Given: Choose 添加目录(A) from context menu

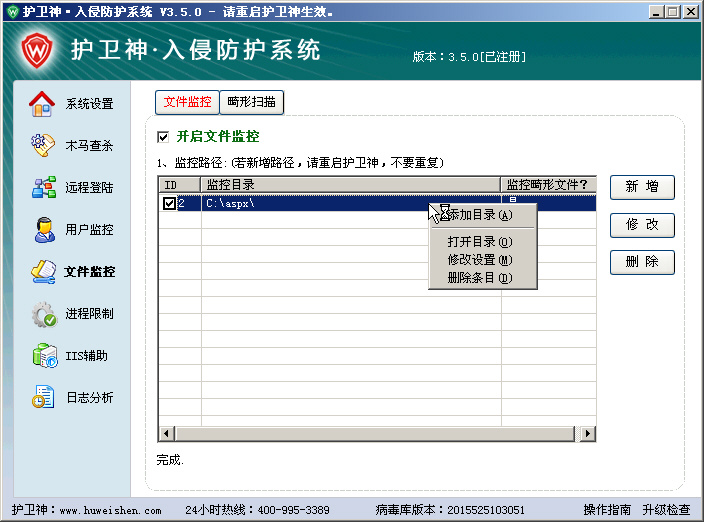Looking at the screenshot, I should click(483, 215).
